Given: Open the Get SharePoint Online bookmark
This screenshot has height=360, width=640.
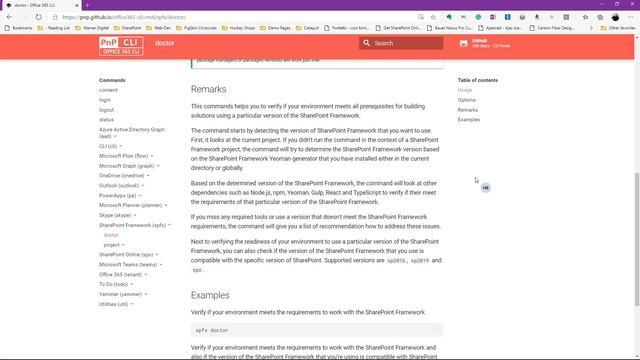Looking at the screenshot, I should point(398,28).
